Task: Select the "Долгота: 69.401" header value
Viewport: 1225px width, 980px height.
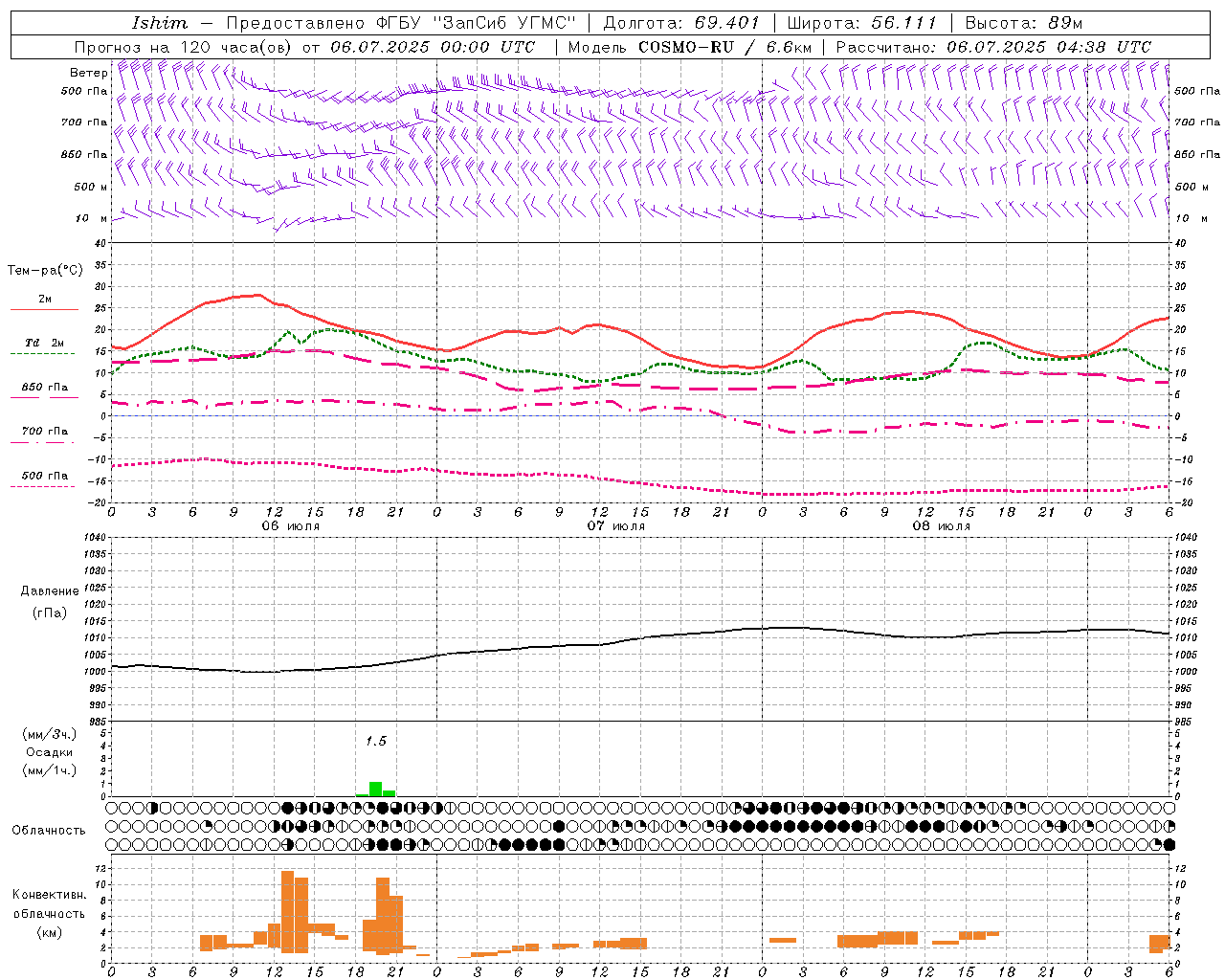Action: coord(680,23)
